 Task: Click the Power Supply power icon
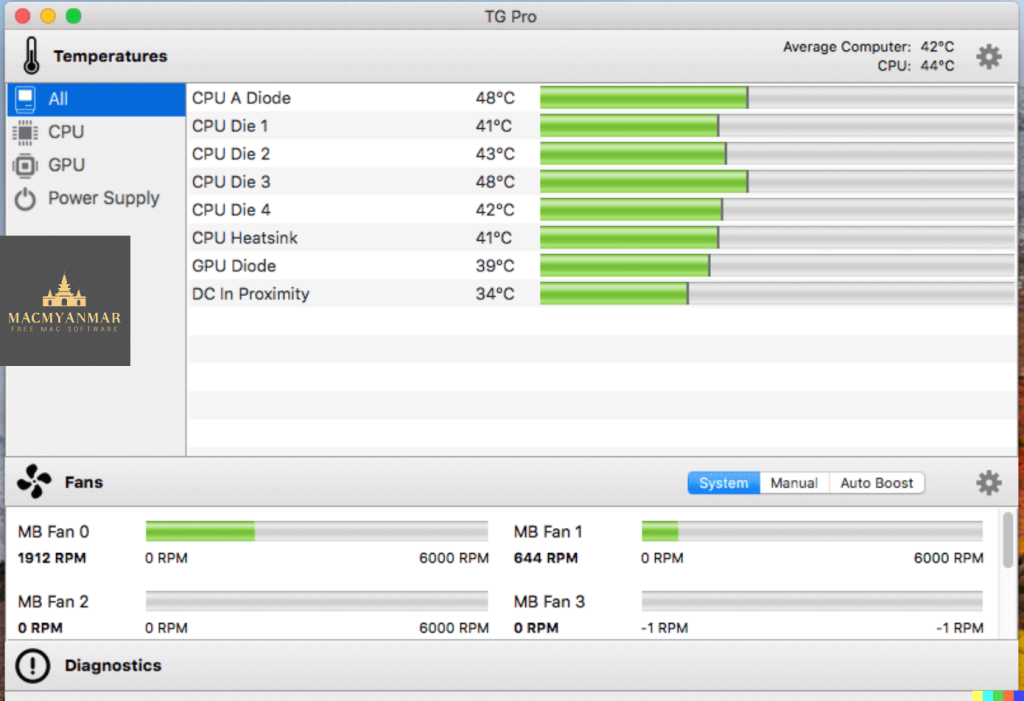click(x=25, y=199)
